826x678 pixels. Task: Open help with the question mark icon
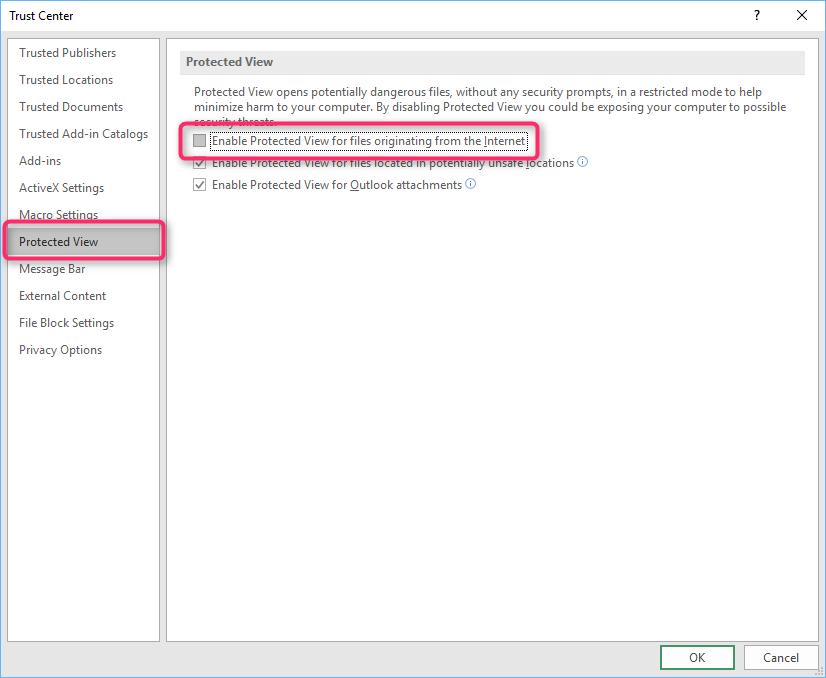(x=757, y=15)
